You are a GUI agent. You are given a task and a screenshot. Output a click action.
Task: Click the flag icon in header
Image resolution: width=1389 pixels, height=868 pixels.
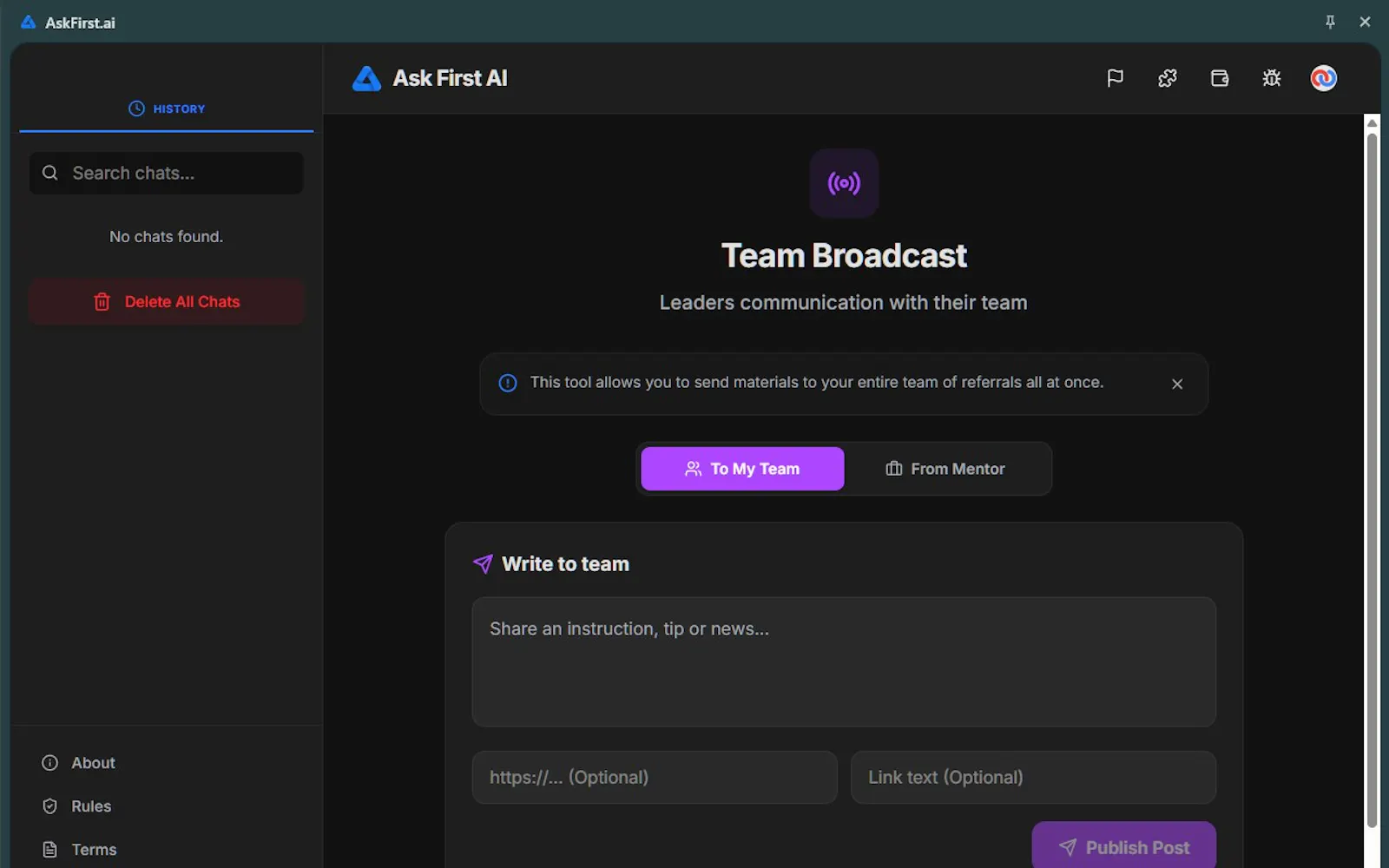(1116, 78)
